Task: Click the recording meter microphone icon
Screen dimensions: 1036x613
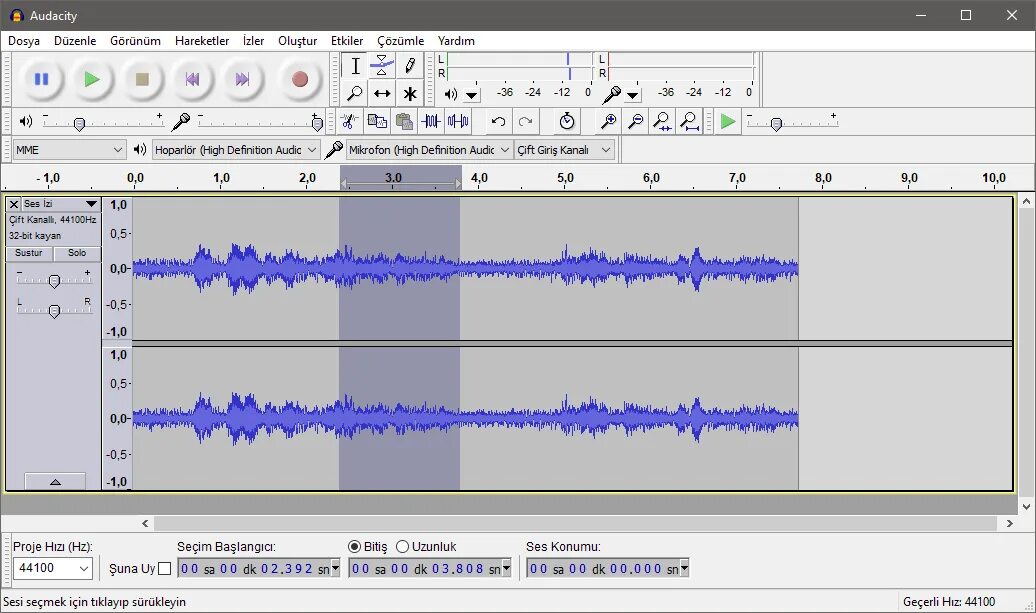Action: (x=611, y=94)
